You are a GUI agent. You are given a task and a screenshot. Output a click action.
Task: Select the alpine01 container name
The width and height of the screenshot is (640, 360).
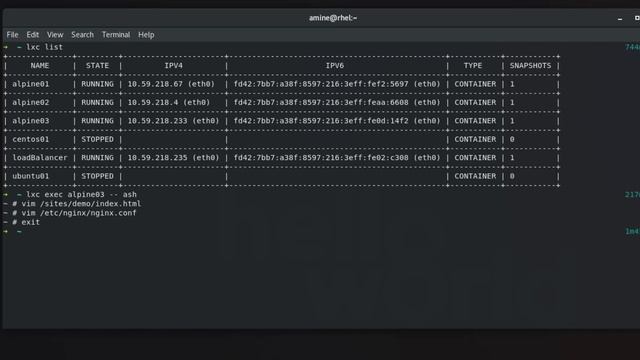click(31, 84)
